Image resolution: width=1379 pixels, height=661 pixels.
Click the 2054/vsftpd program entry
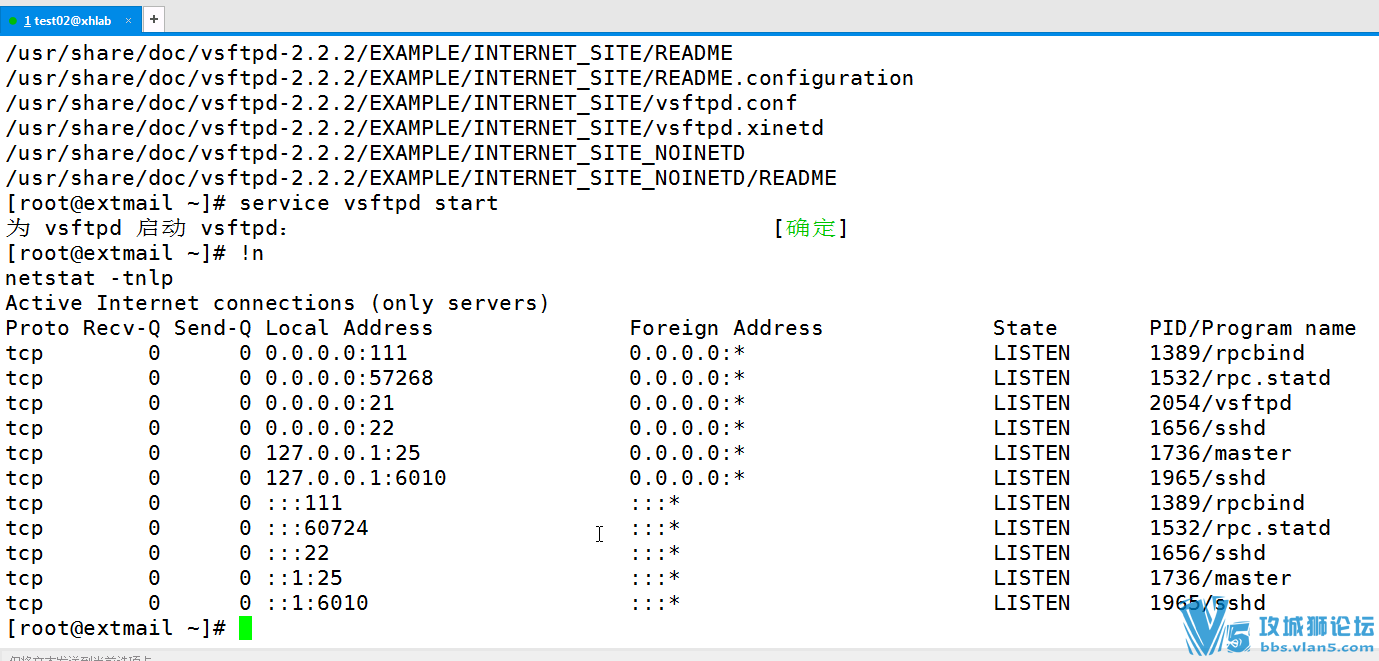1220,403
